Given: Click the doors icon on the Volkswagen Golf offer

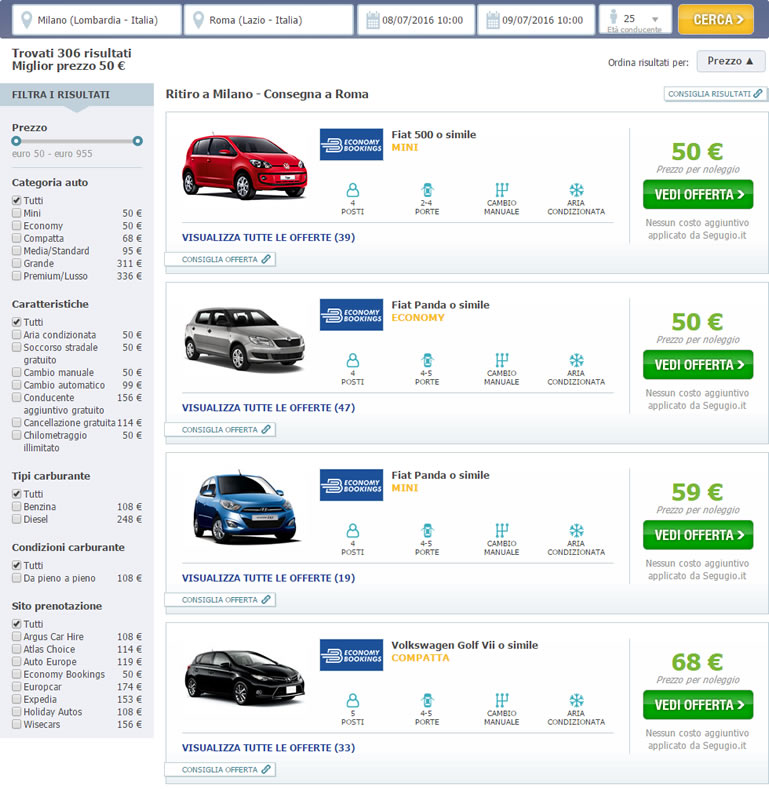Looking at the screenshot, I should point(427,700).
